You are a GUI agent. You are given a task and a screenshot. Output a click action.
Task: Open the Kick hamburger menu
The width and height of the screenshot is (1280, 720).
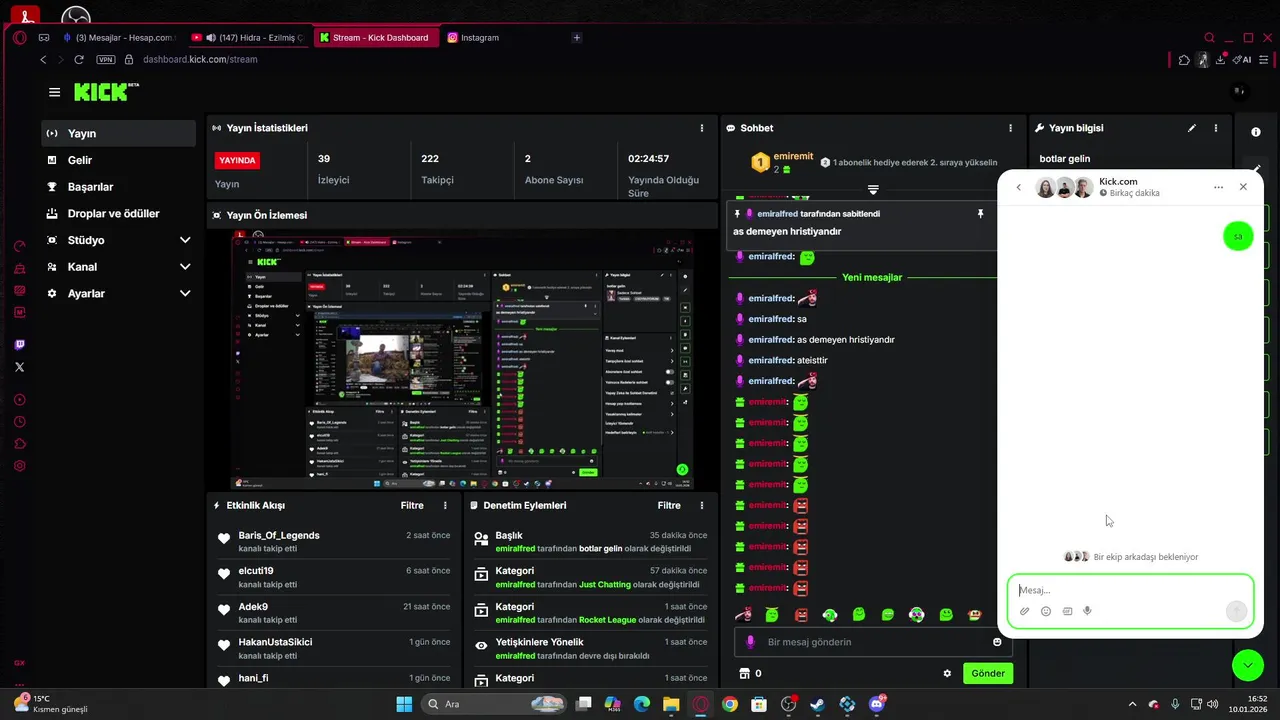[54, 92]
